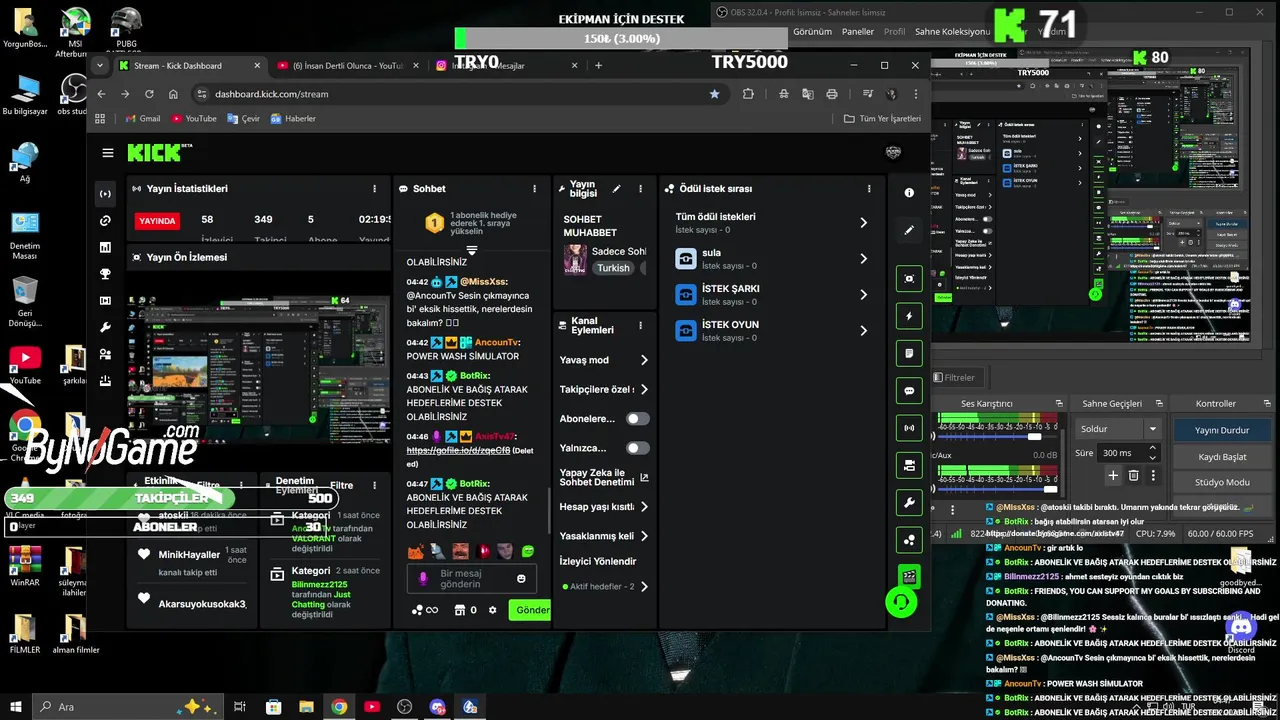Switch to the İnsan Dertli Olunca YouTube tab
Viewport: 1280px width, 720px height.
pyautogui.click(x=348, y=66)
